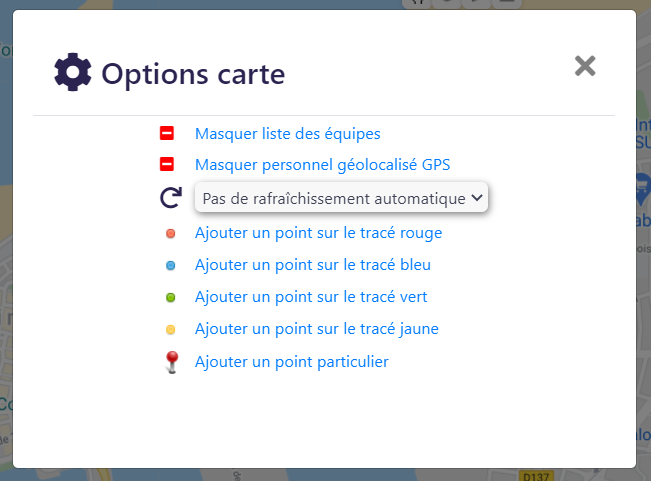651x481 pixels.
Task: Click the circular refresh arrow icon
Action: [x=171, y=198]
